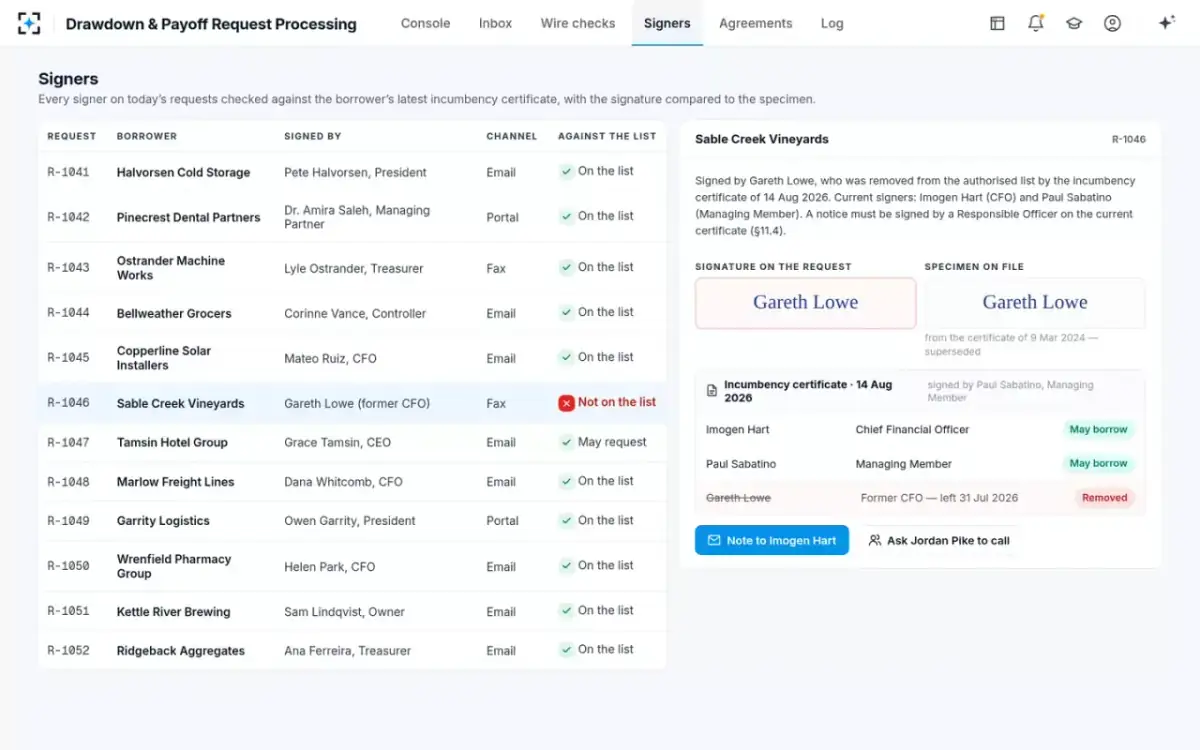Select the Marlow Freight Lines row
Image resolution: width=1200 pixels, height=750 pixels.
[x=352, y=482]
